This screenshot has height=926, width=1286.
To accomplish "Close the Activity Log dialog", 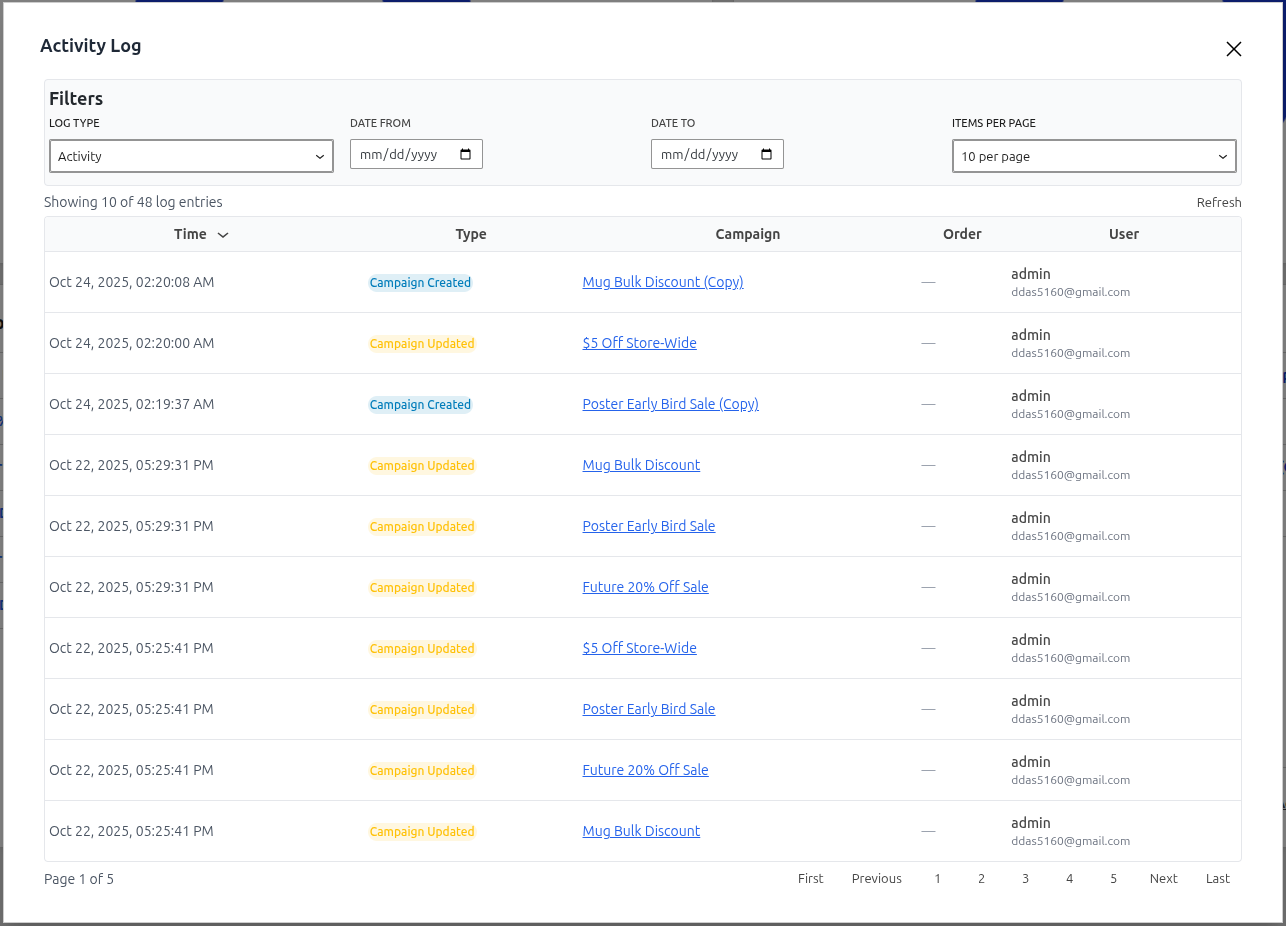I will coord(1233,48).
